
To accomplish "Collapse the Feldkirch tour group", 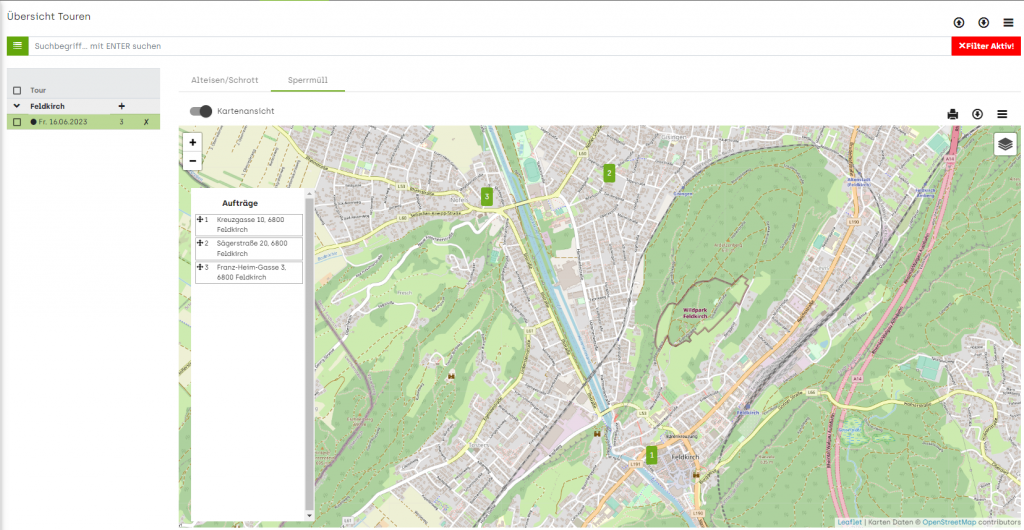I will pos(17,106).
